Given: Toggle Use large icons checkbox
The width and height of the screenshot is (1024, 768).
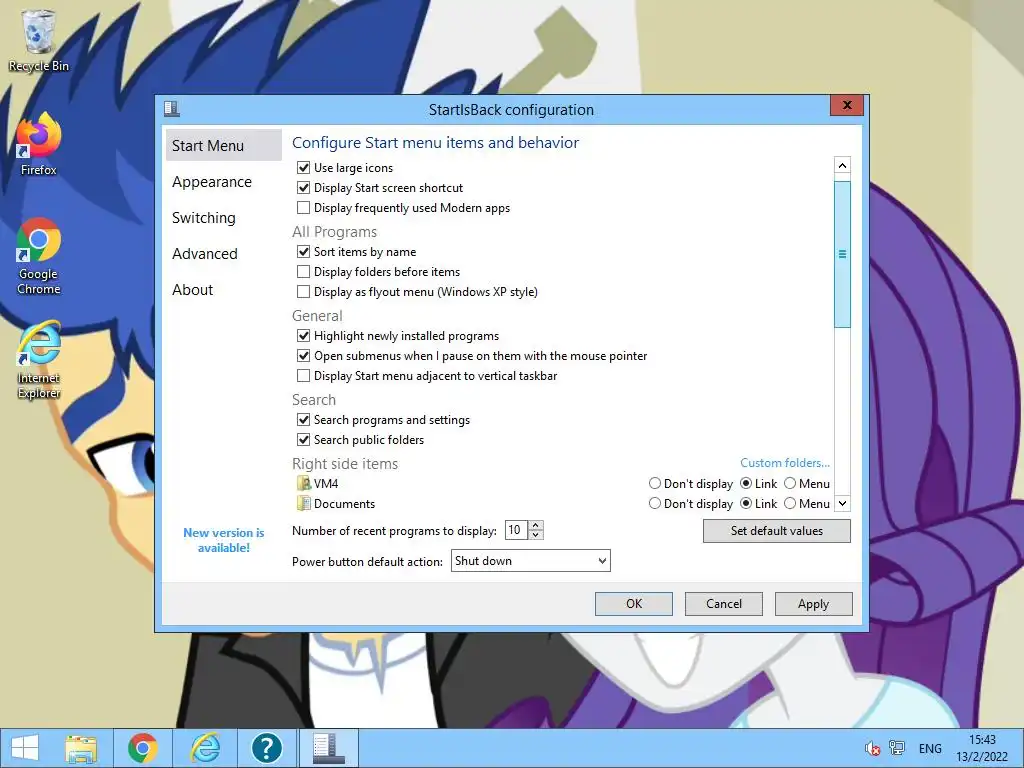Looking at the screenshot, I should coord(303,168).
